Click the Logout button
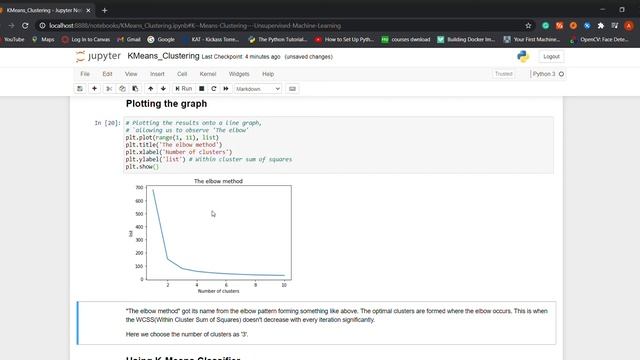 [551, 57]
